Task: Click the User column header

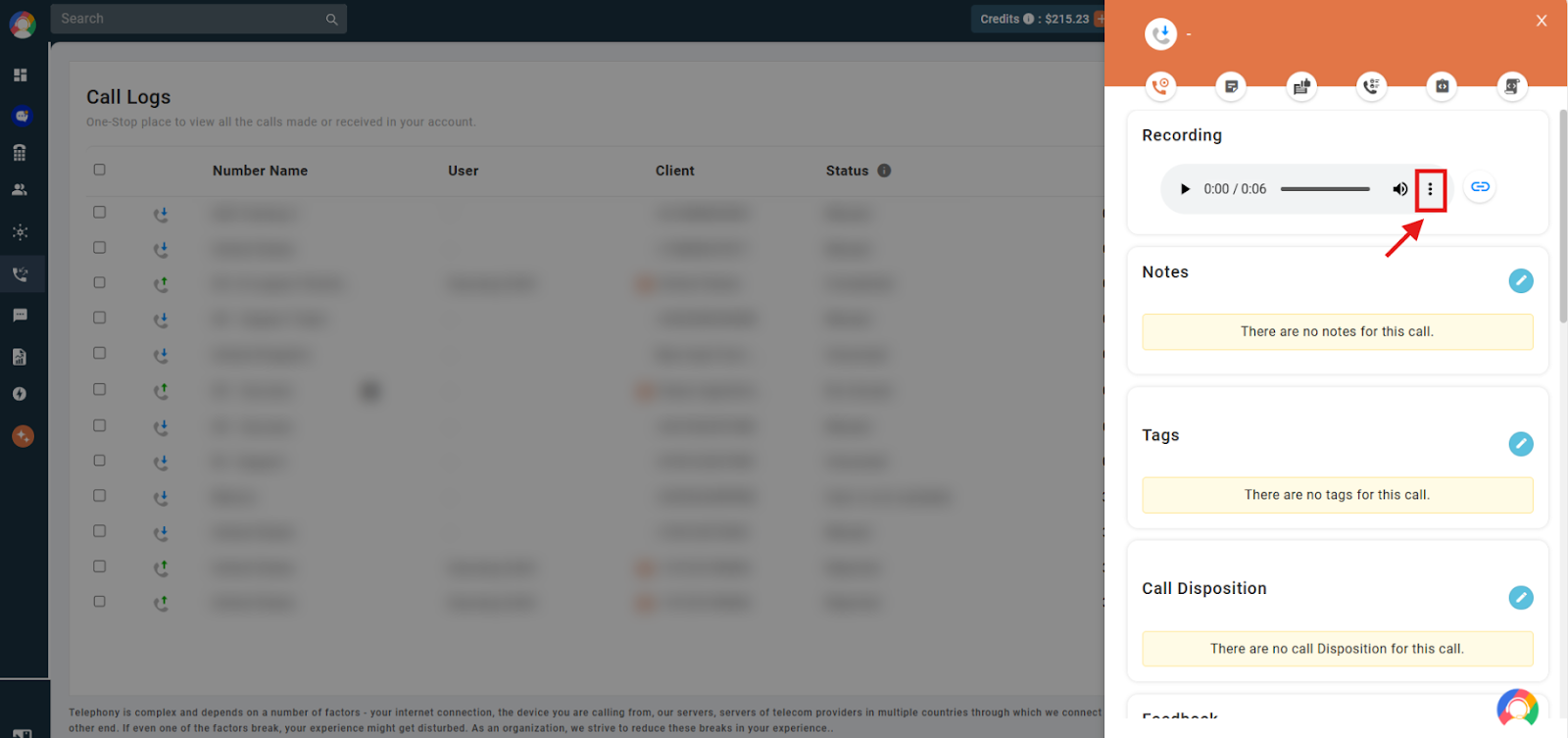Action: 464,171
